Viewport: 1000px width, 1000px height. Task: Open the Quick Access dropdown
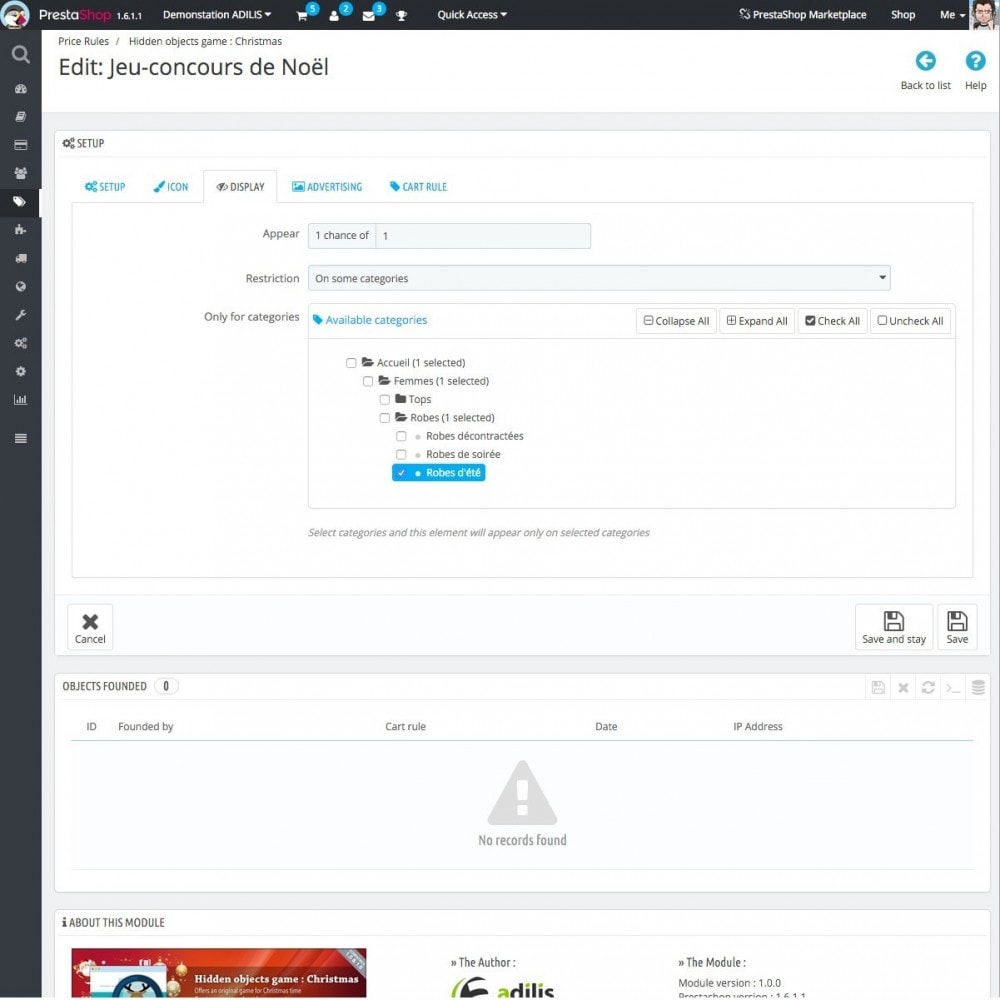[472, 15]
